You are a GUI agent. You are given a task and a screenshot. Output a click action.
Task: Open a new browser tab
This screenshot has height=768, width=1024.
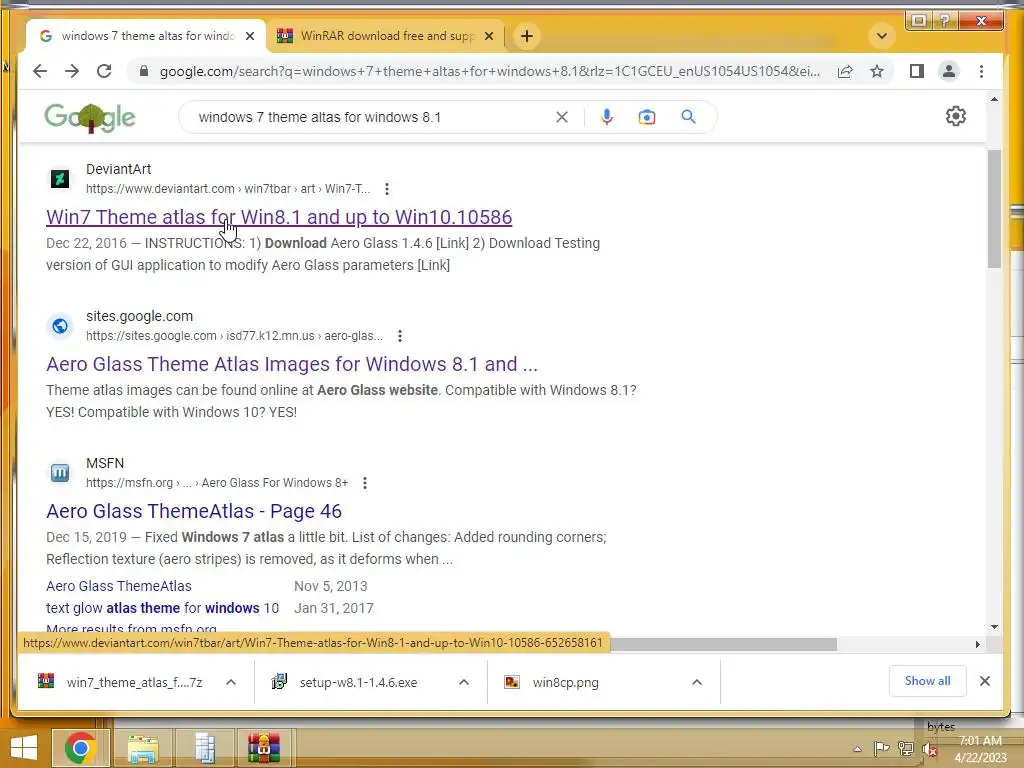click(x=527, y=36)
